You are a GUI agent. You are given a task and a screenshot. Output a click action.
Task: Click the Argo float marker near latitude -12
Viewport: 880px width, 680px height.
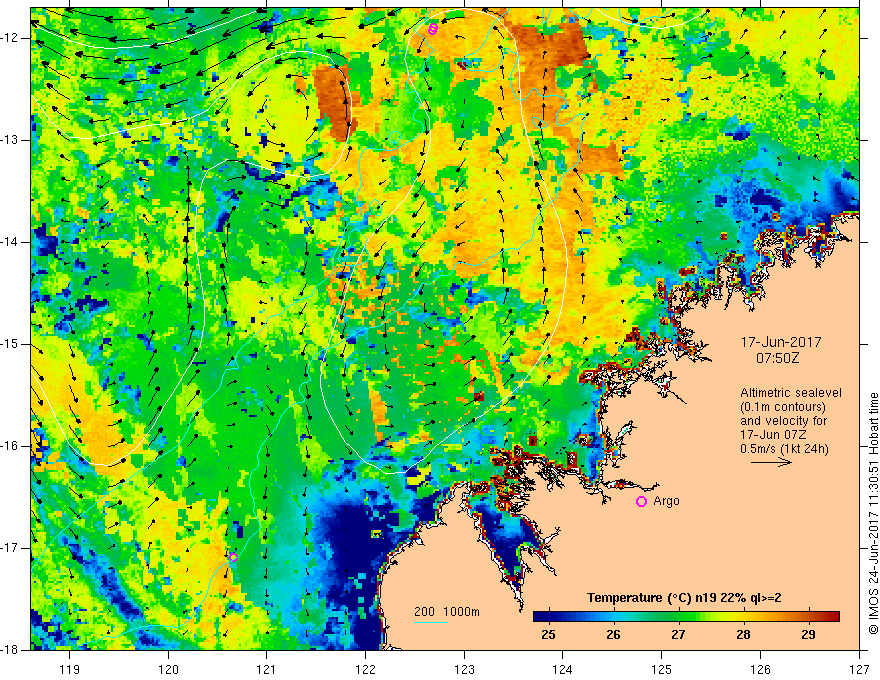coord(432,29)
